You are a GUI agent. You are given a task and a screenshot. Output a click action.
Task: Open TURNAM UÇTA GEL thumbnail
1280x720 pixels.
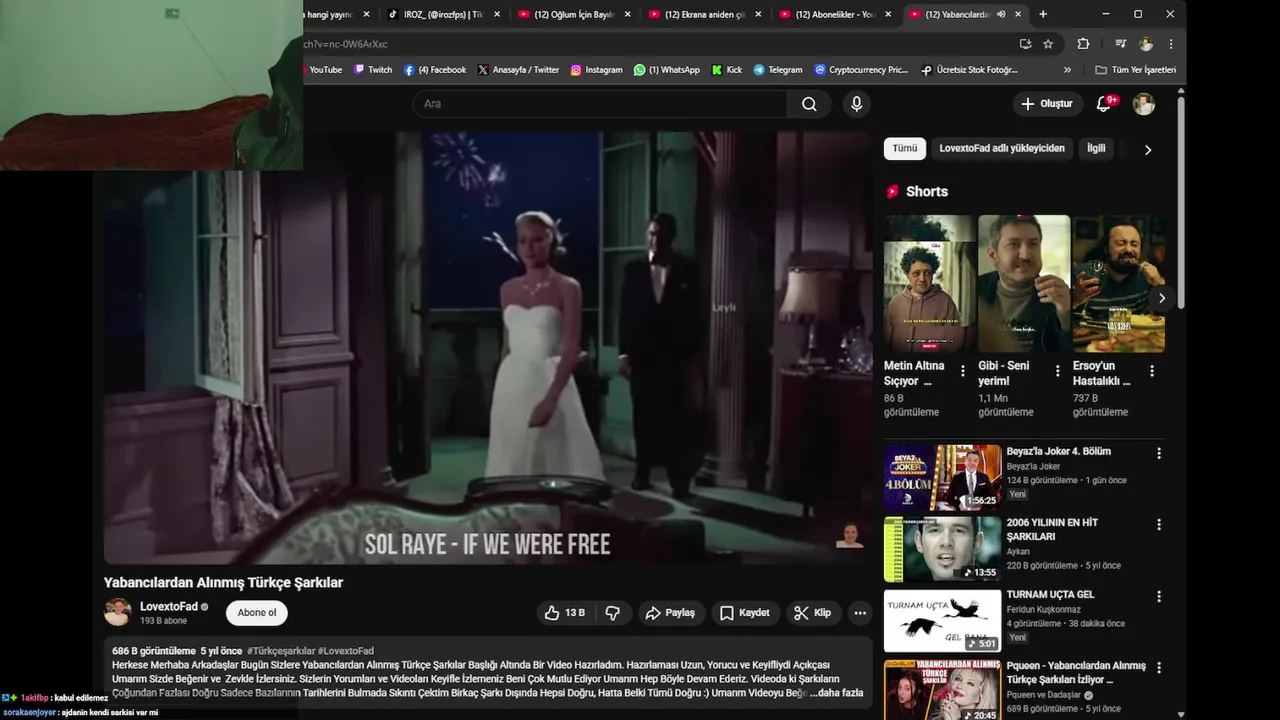[942, 621]
